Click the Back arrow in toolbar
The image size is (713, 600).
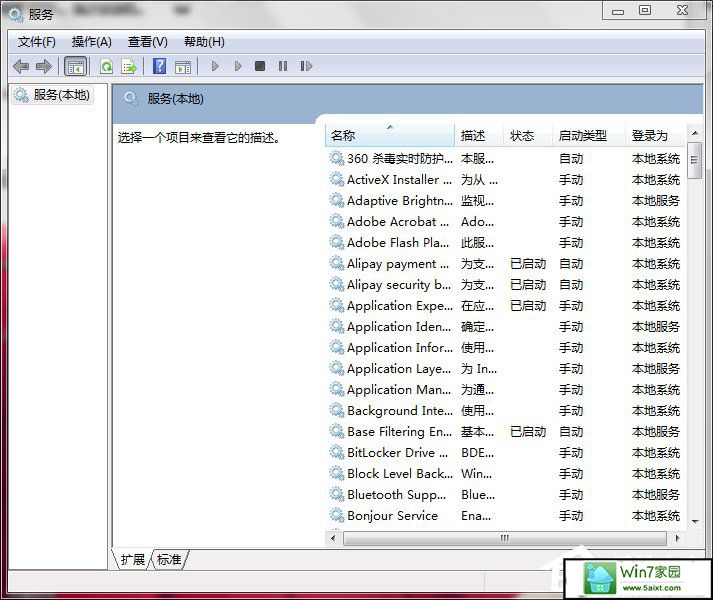pyautogui.click(x=21, y=66)
